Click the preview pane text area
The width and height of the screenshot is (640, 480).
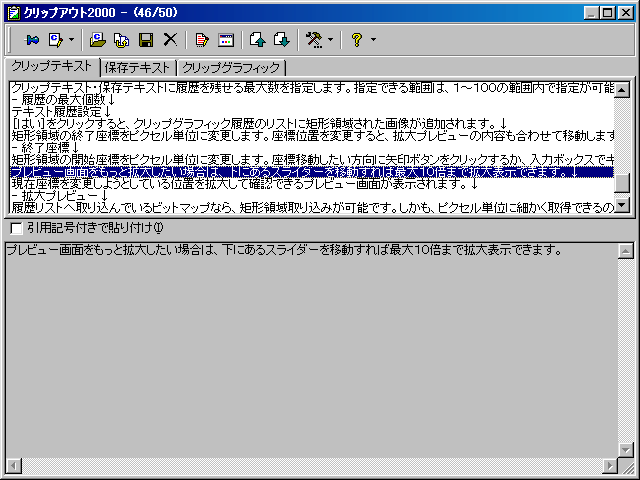tap(311, 351)
